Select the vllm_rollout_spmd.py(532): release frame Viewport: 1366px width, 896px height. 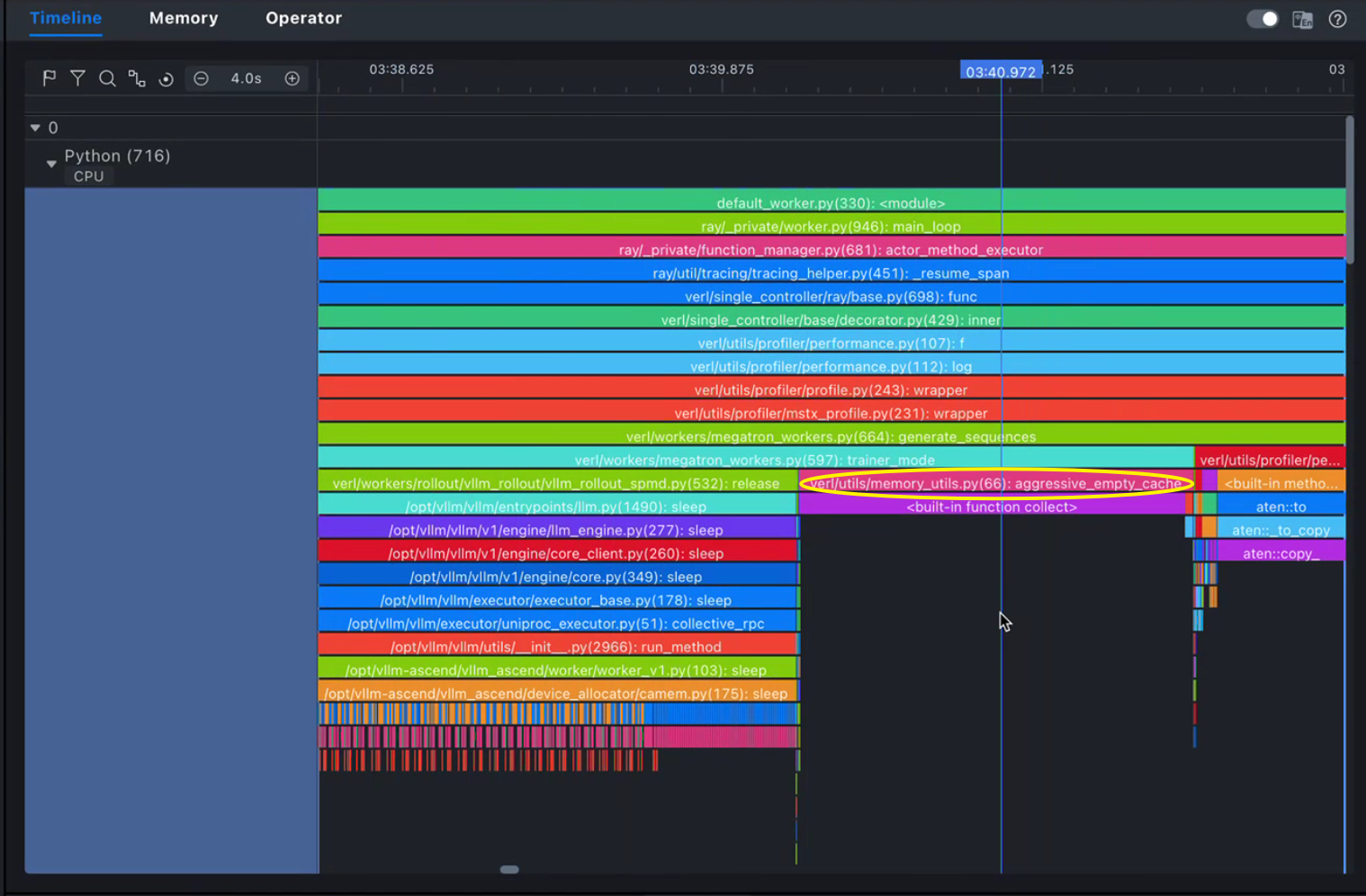coord(557,483)
